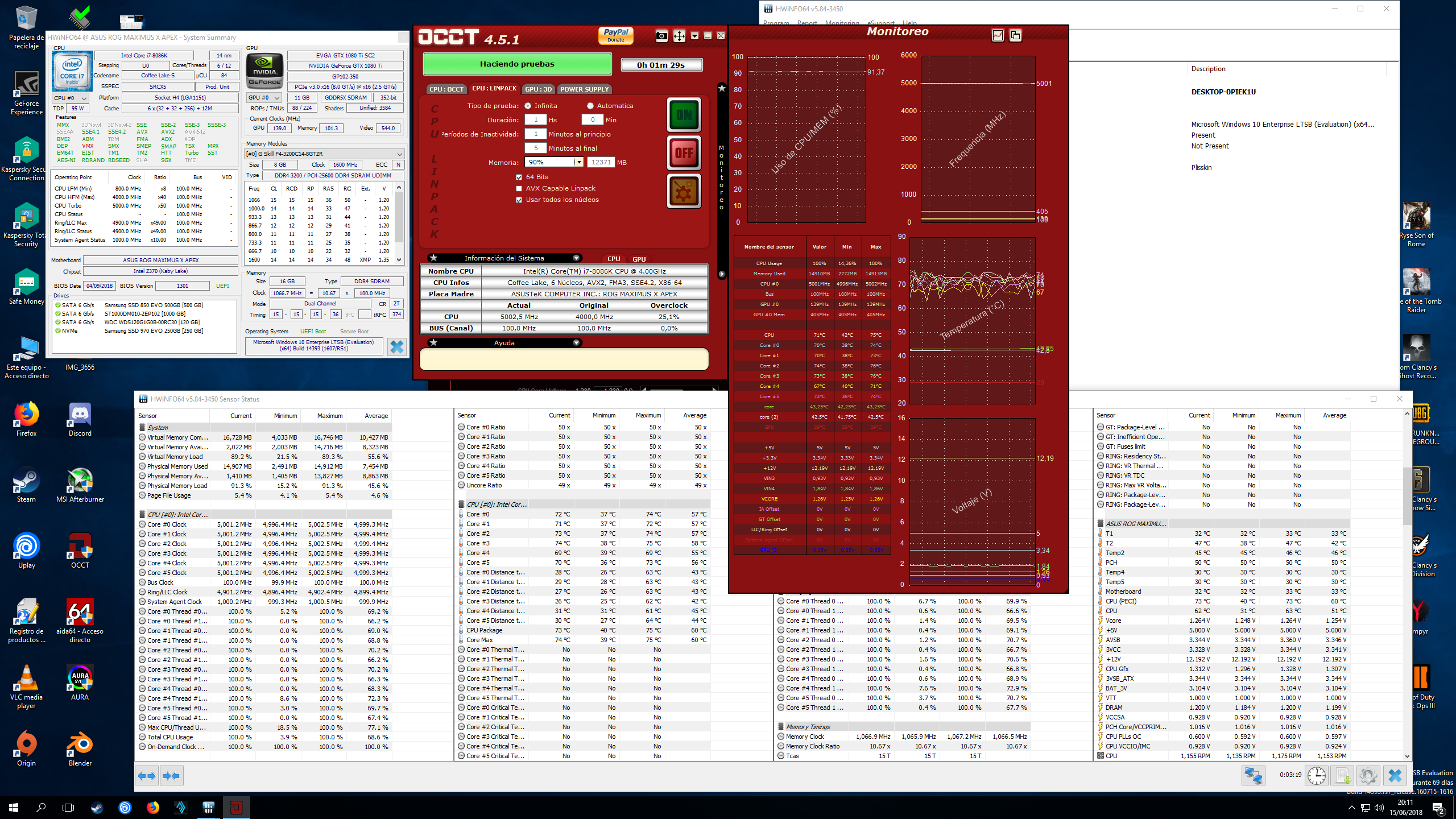The image size is (1456, 819).
Task: Click the Haciendo pruebas status button
Action: (517, 64)
